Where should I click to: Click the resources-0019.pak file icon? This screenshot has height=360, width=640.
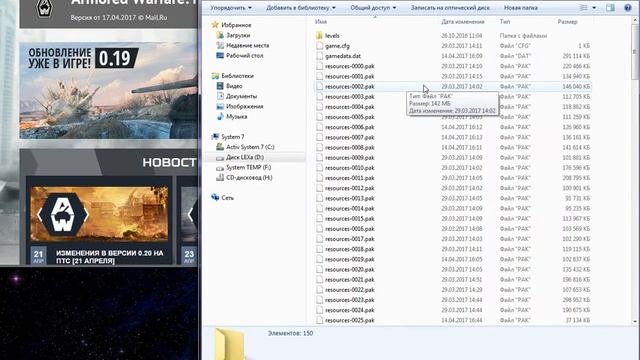click(319, 259)
